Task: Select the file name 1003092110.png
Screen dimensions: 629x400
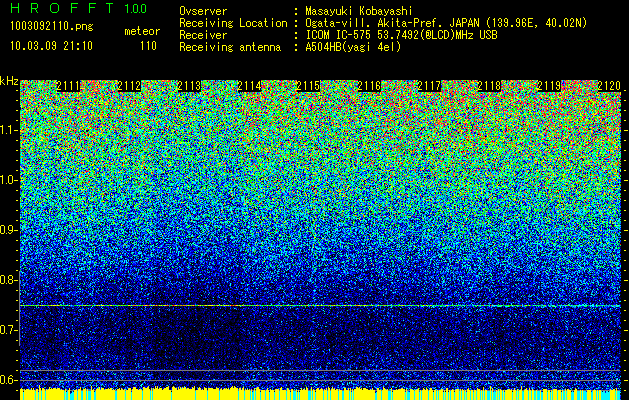Action: (x=52, y=26)
